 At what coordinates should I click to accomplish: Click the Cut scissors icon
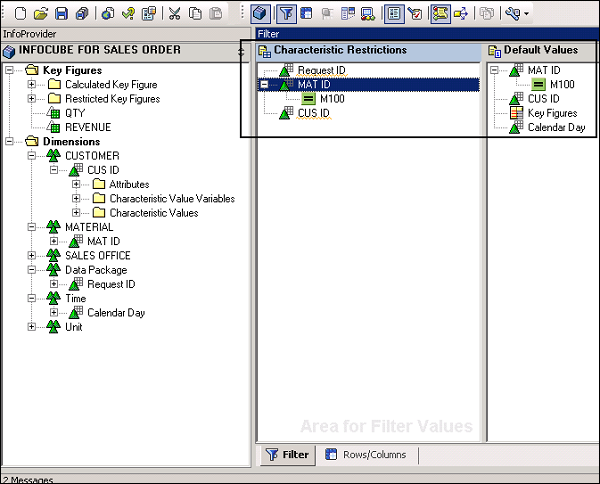coord(175,14)
